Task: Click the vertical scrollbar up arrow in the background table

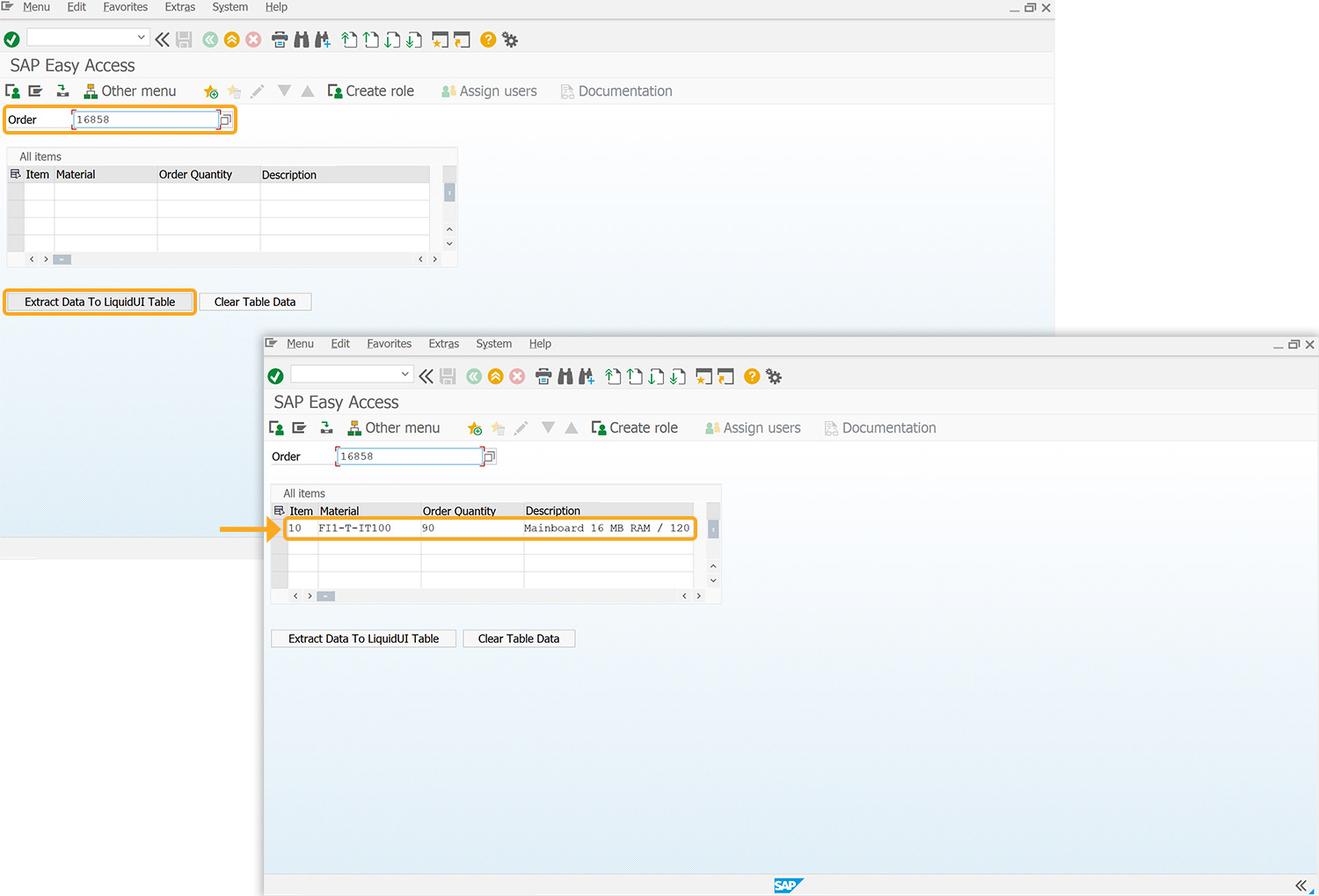Action: [449, 229]
